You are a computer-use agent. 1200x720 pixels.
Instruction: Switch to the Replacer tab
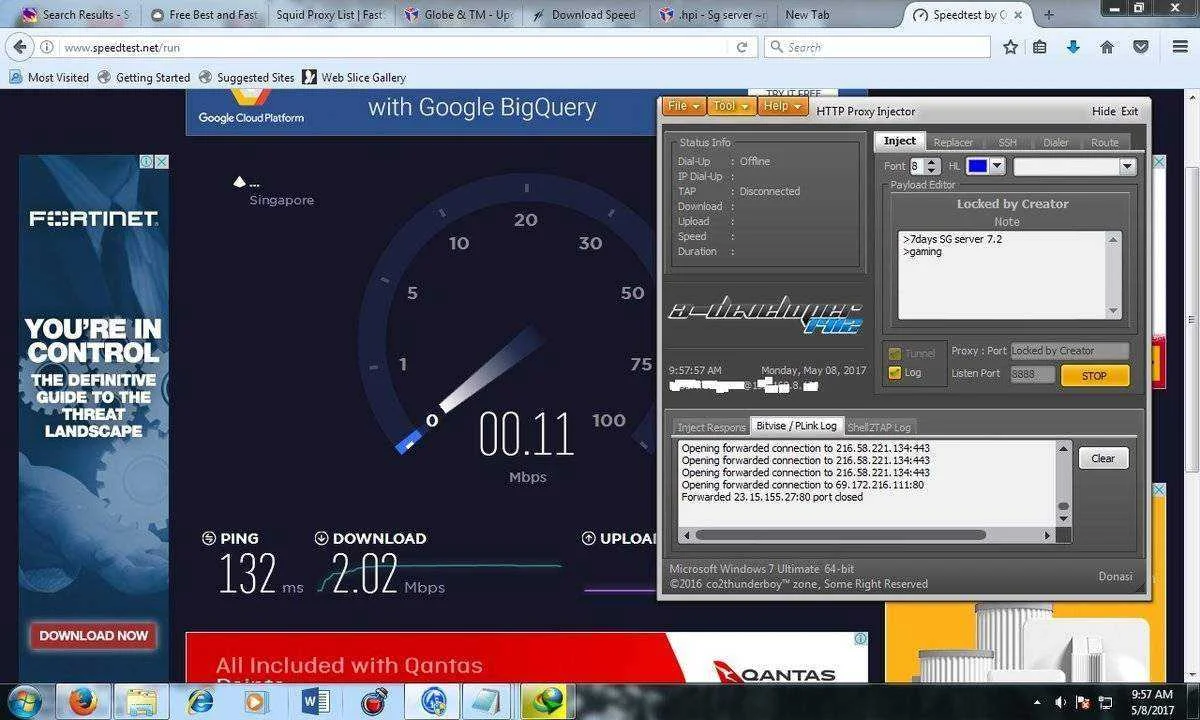point(953,142)
